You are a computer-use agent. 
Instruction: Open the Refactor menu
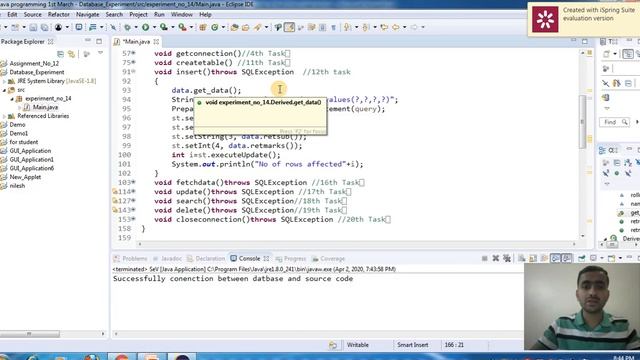58,14
